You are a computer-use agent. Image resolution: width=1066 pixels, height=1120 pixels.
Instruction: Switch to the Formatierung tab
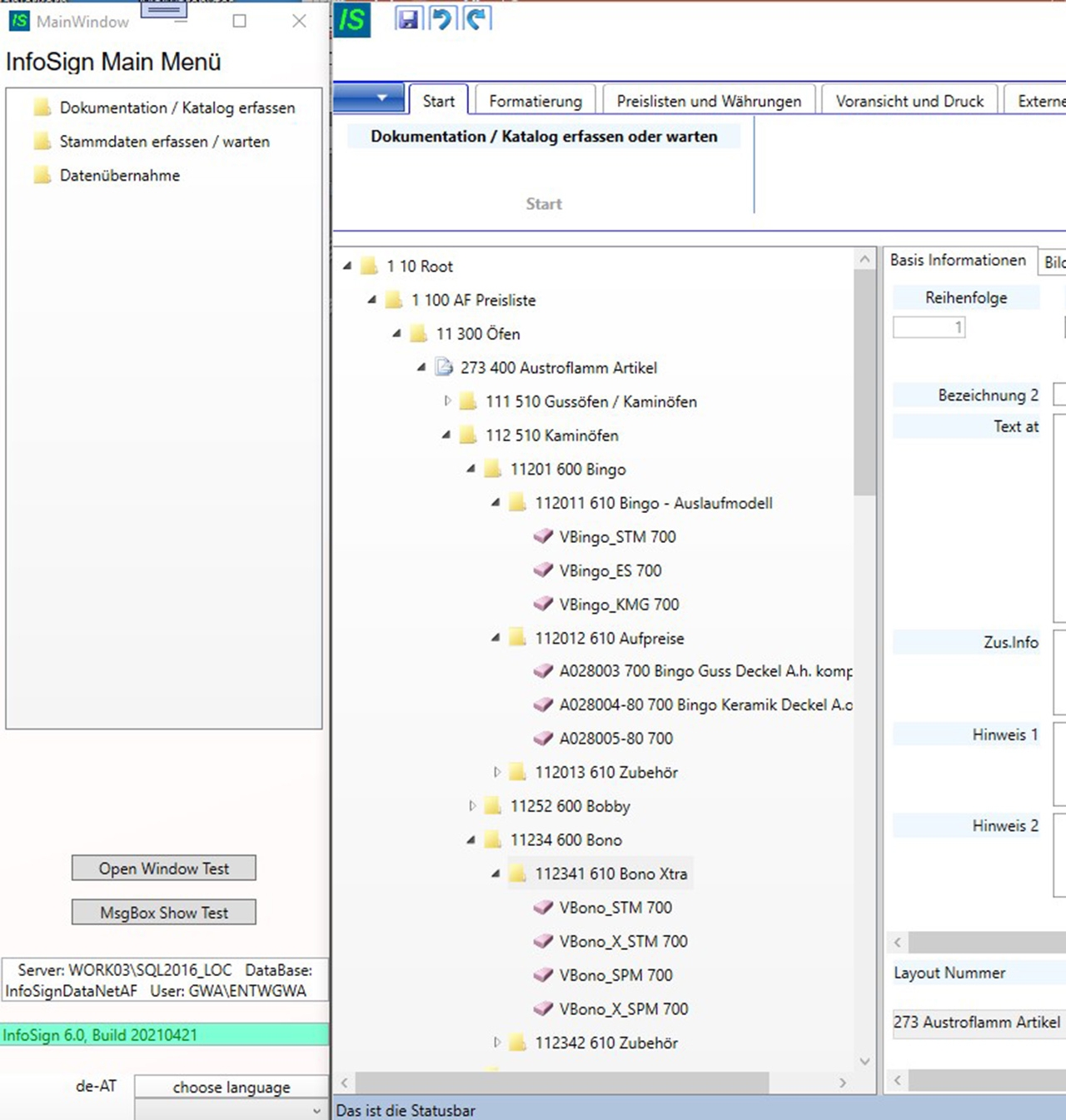coord(535,101)
